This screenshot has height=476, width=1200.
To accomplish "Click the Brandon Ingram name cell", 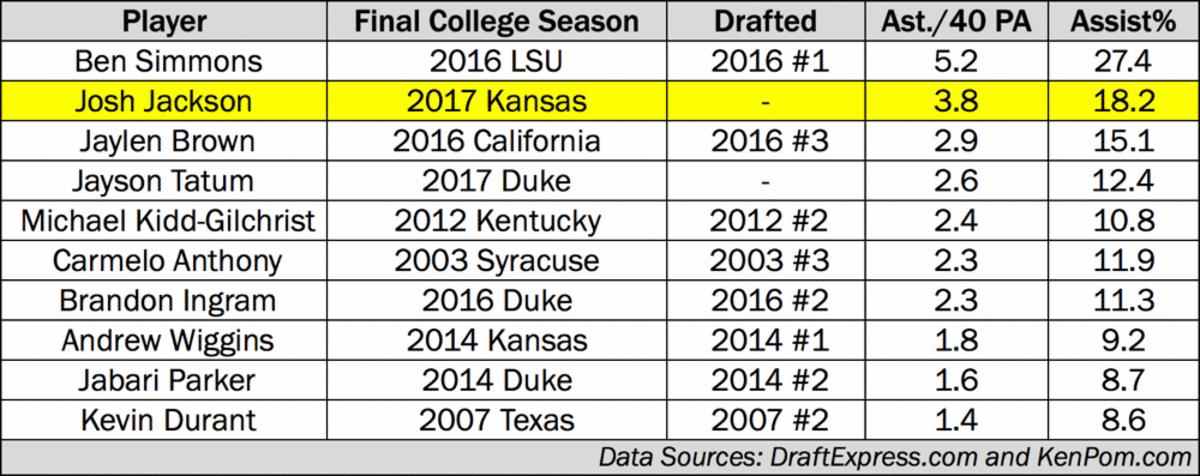I will click(x=167, y=300).
